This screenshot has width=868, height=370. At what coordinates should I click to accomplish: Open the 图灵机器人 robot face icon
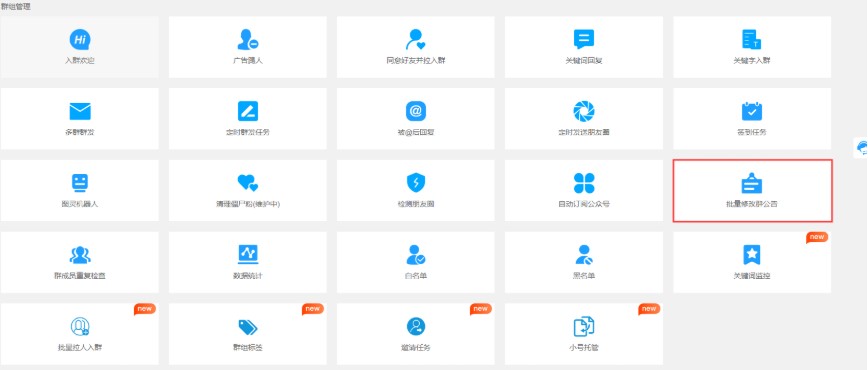80,183
